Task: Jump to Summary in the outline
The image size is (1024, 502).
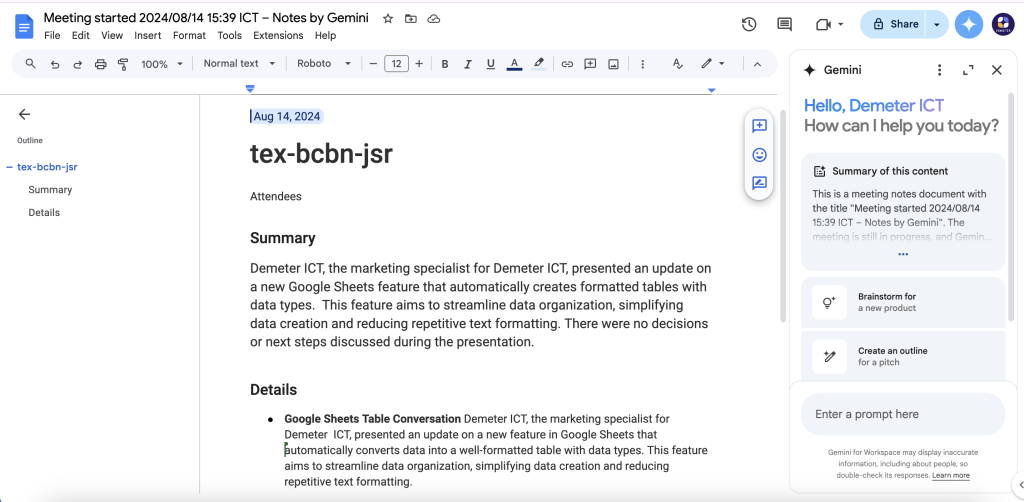Action: (x=50, y=189)
